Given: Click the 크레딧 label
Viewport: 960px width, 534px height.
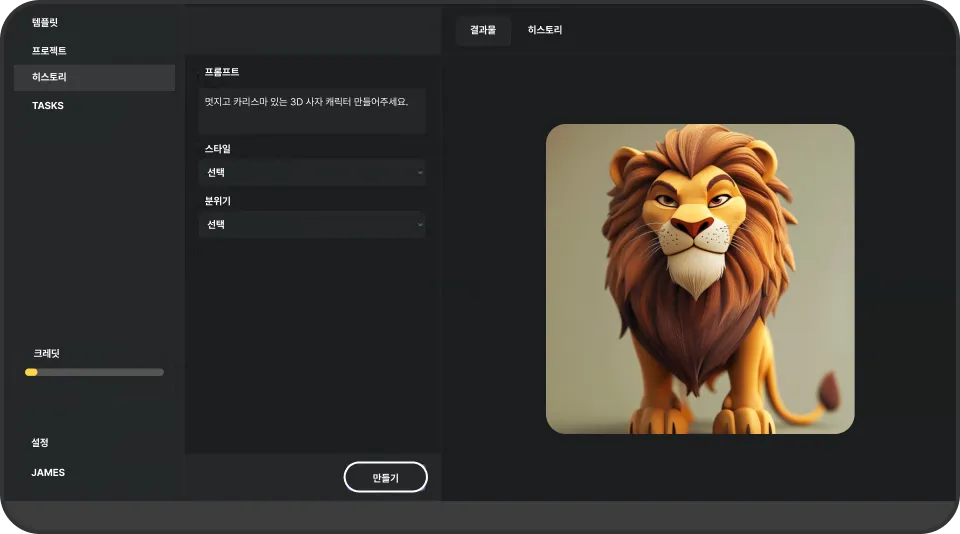Looking at the screenshot, I should tap(47, 353).
